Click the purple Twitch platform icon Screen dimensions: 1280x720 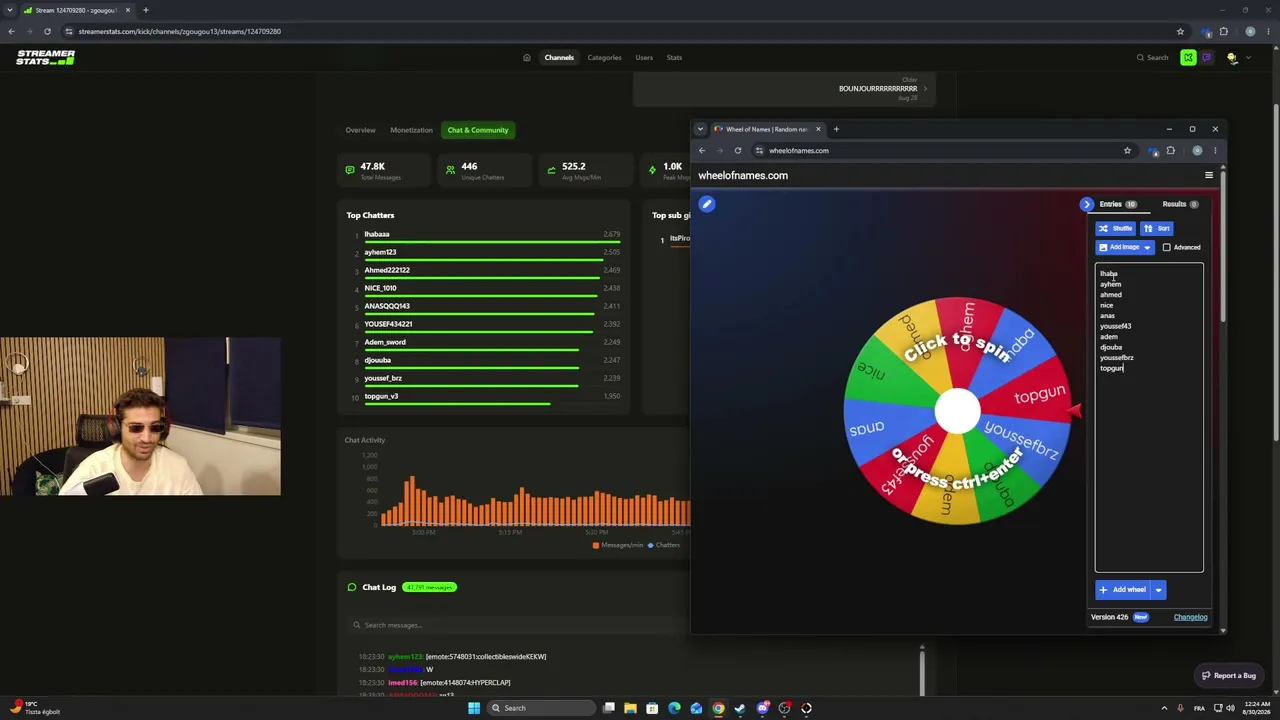coord(1206,58)
